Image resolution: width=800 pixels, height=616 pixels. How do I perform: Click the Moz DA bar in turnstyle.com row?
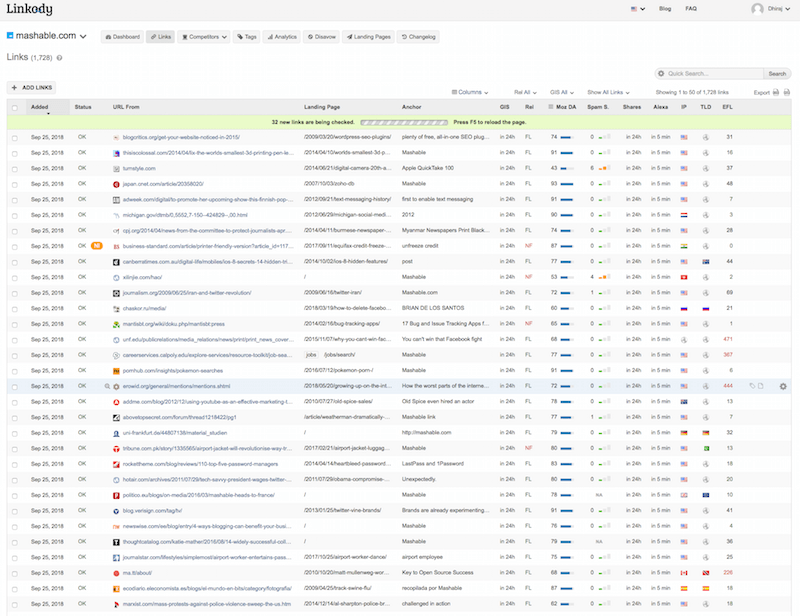point(566,168)
